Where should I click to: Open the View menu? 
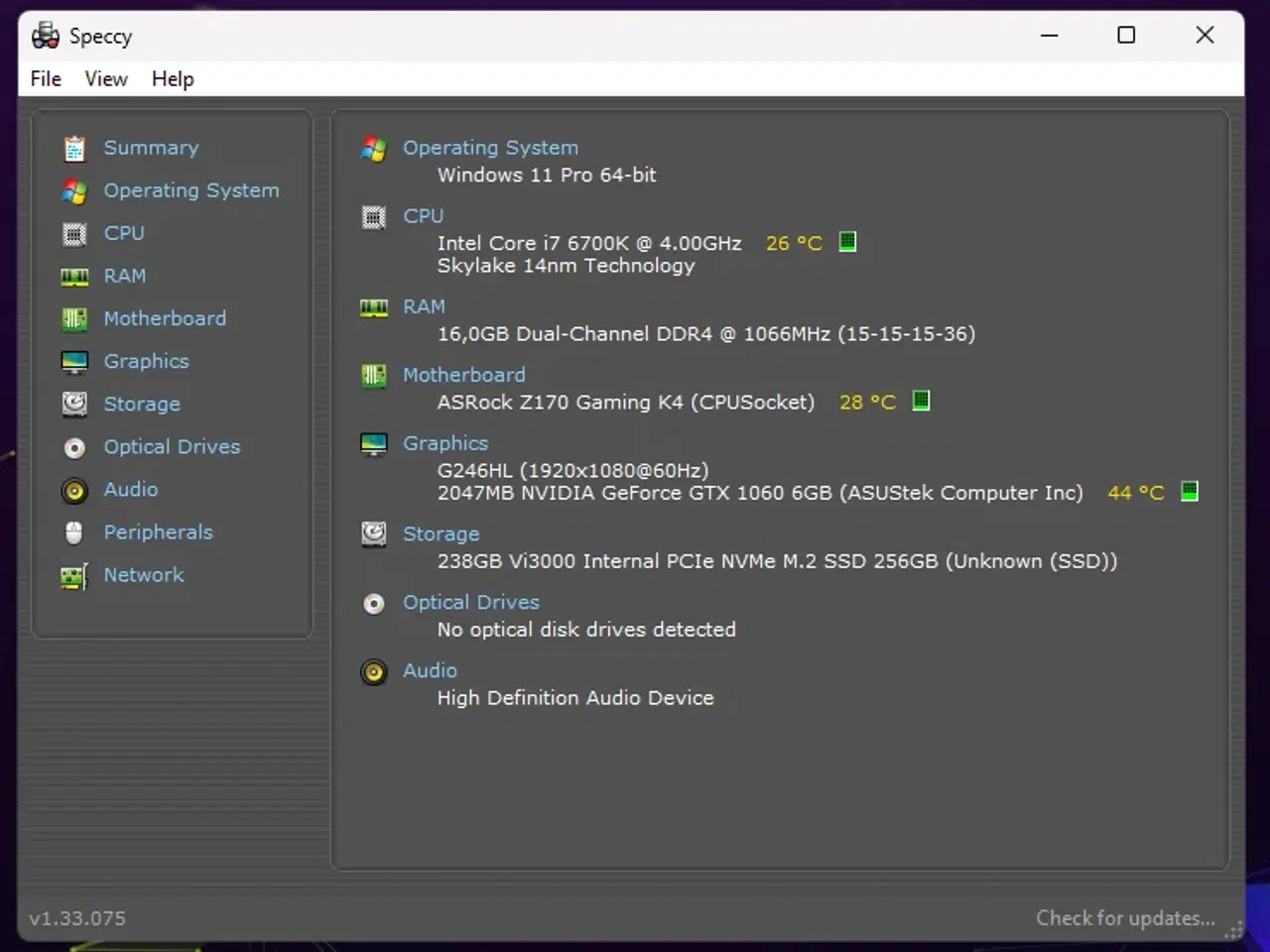105,78
